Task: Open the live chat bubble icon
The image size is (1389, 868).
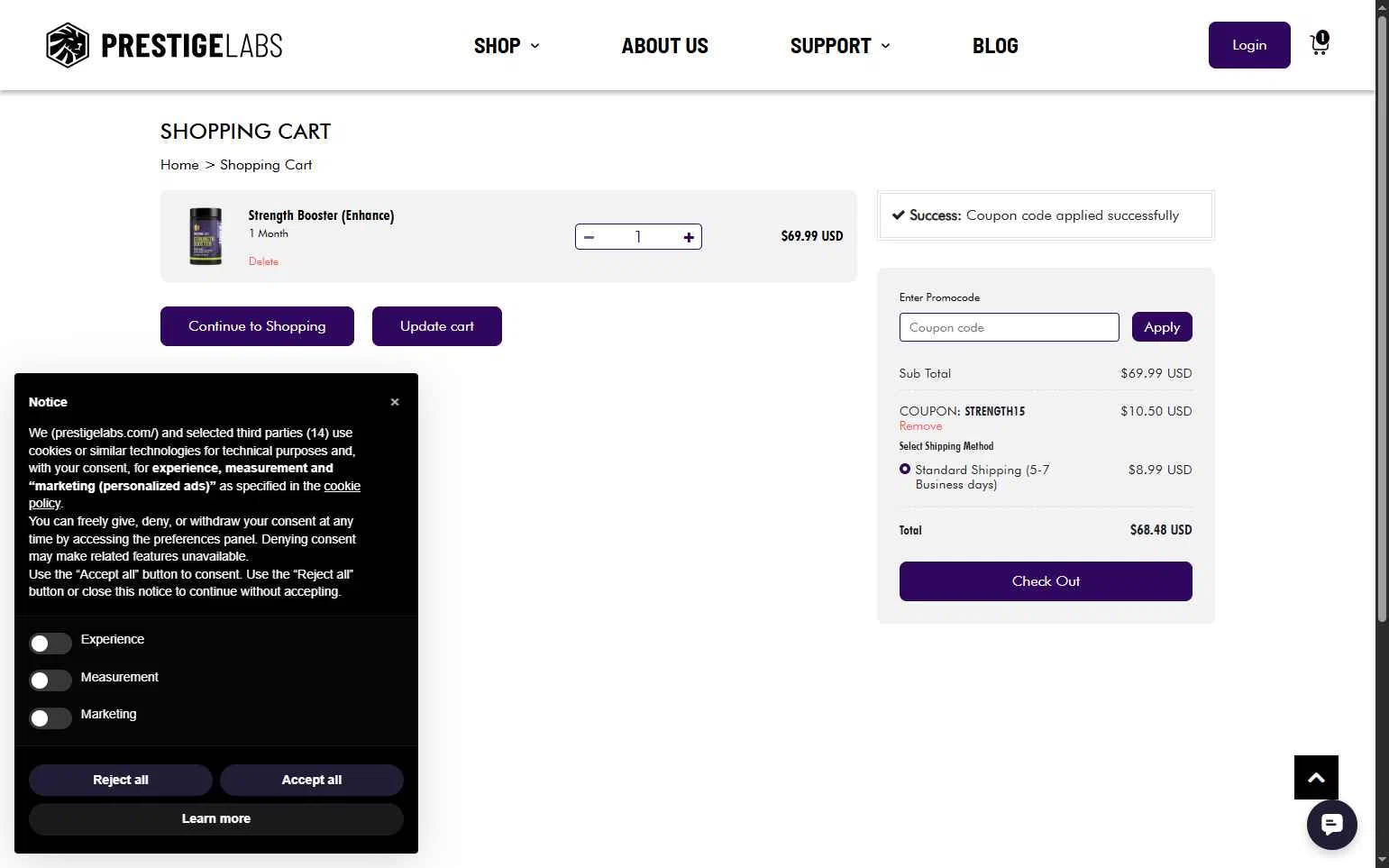Action: [1331, 824]
